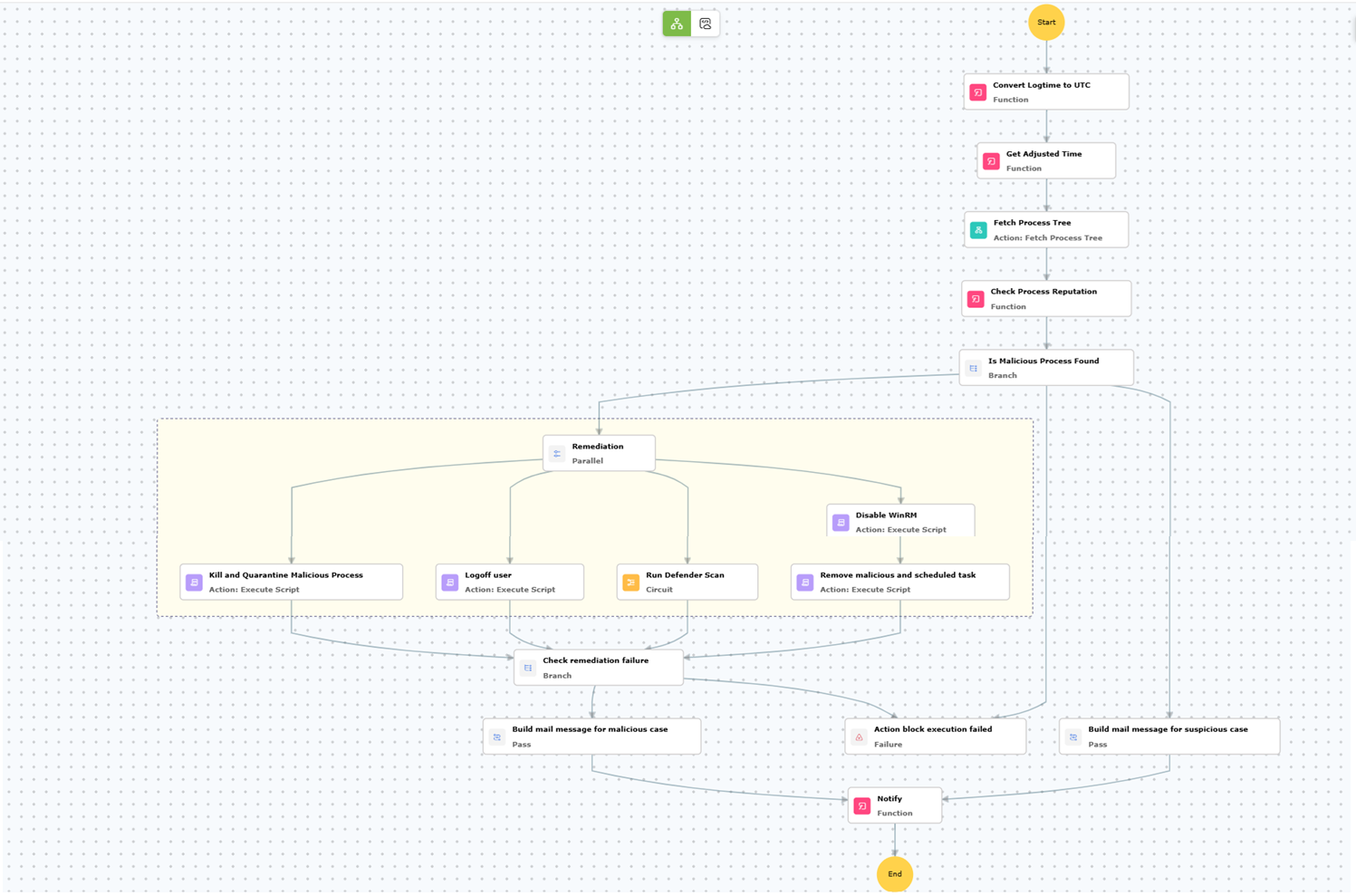Switch to the green workflow diagram view
Viewport: 1356px width, 896px height.
(677, 24)
